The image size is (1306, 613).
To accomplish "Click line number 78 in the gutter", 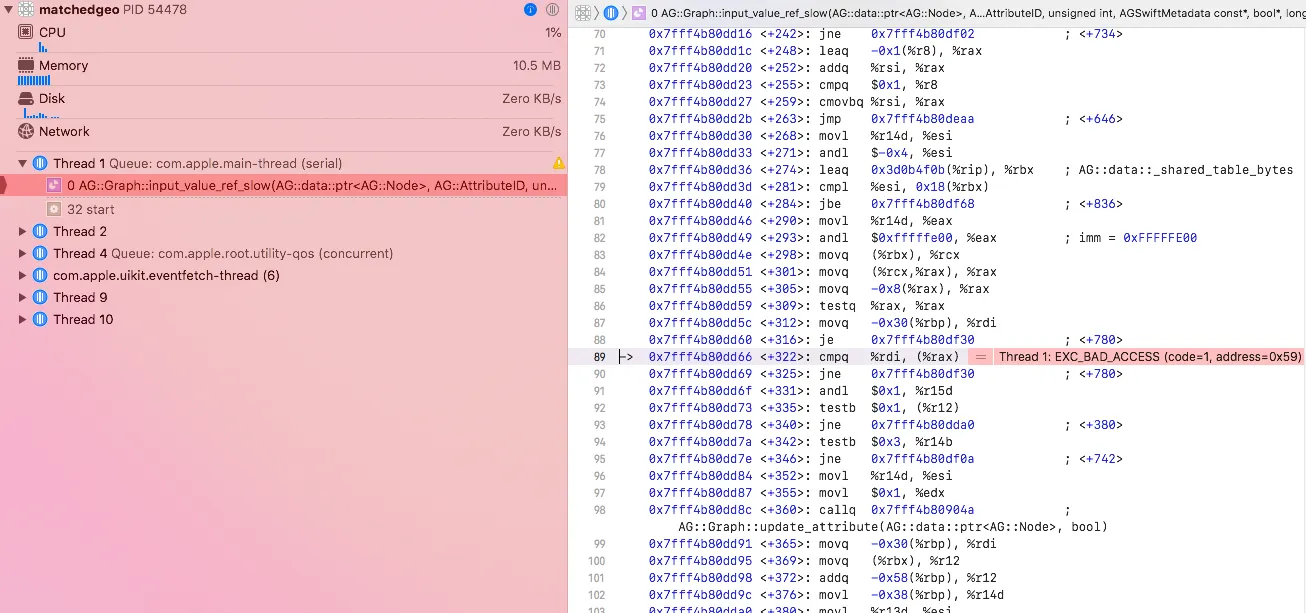I will [599, 169].
